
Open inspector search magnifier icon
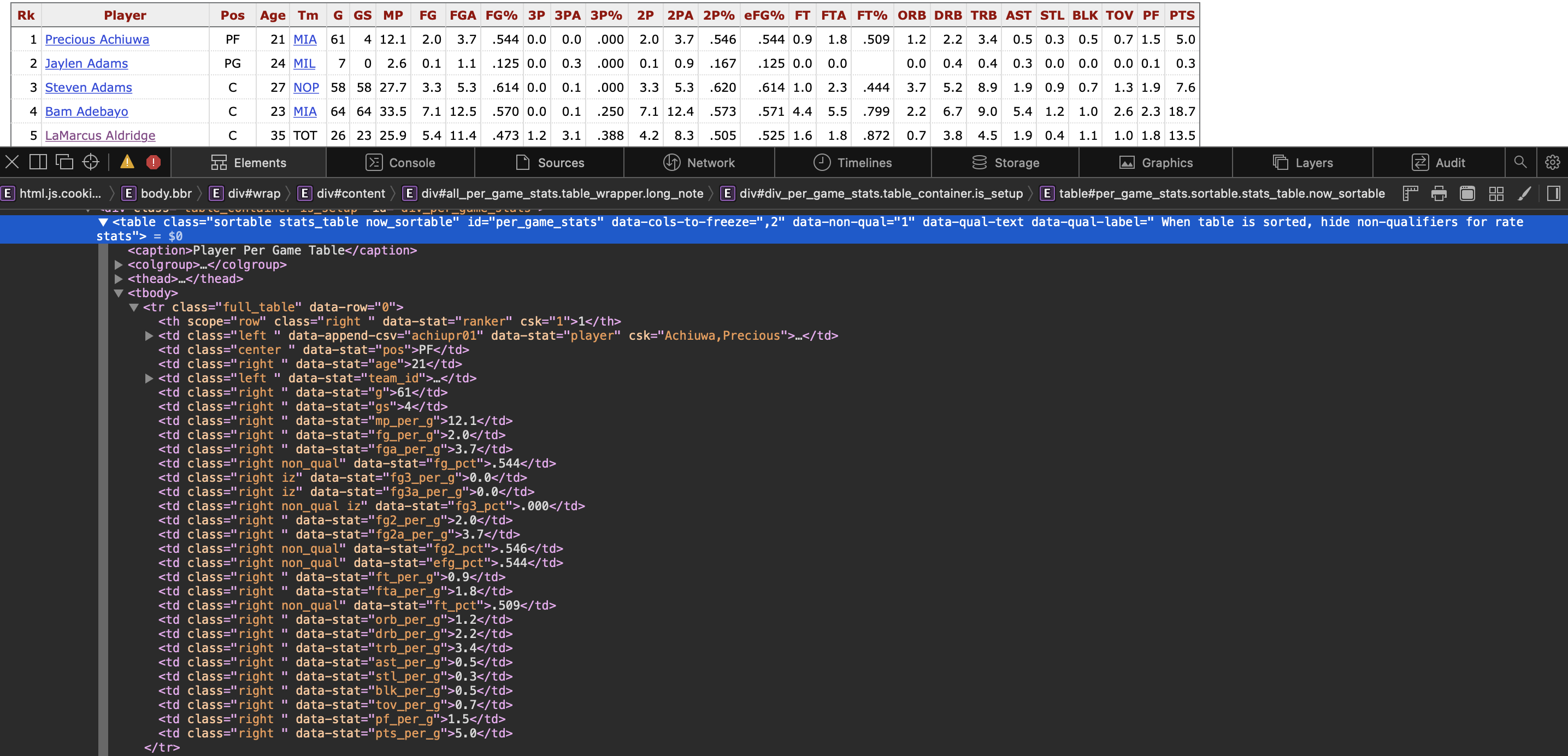point(1520,162)
